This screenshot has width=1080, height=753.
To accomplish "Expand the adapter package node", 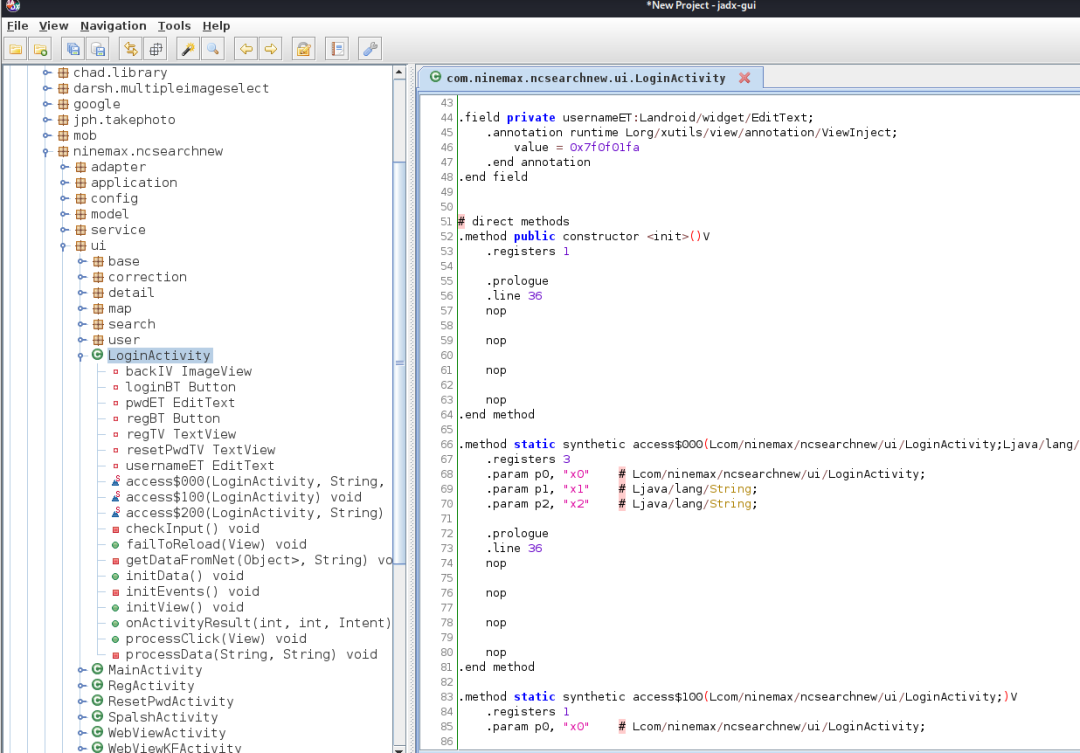I will (x=65, y=167).
